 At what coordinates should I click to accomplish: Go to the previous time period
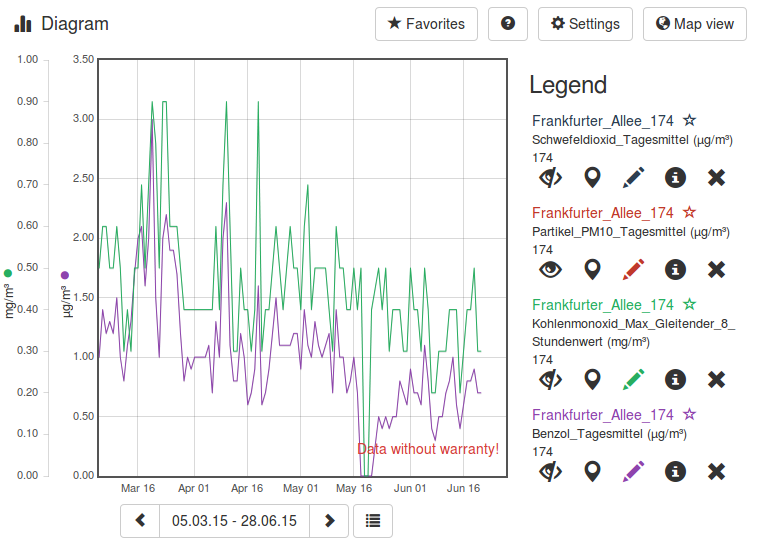click(x=140, y=521)
